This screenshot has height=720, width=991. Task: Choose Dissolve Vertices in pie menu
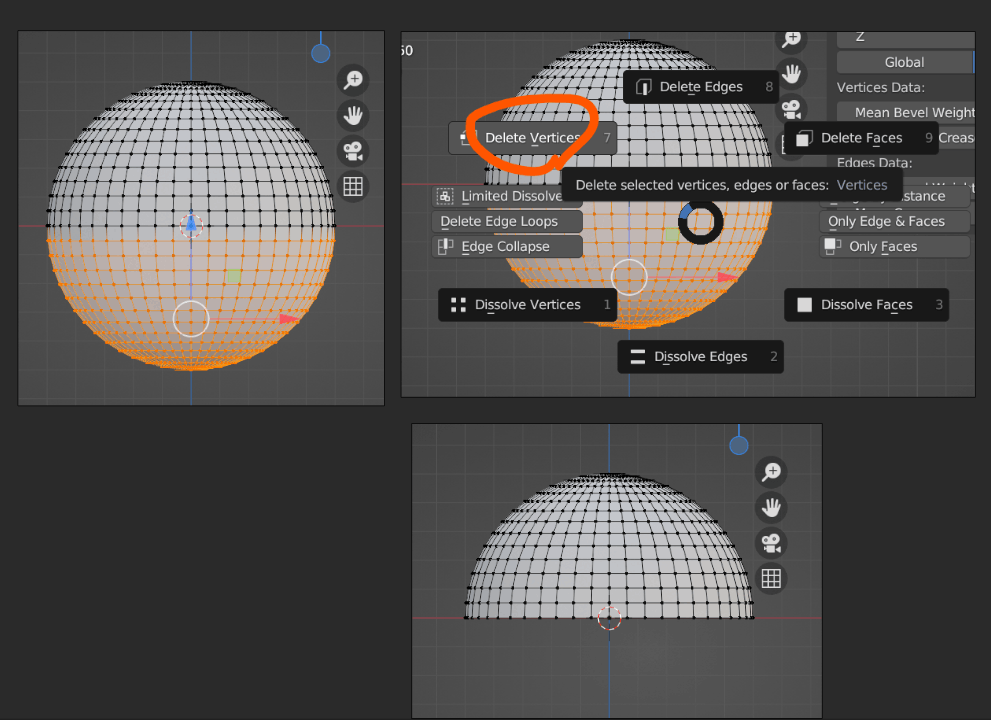(527, 305)
